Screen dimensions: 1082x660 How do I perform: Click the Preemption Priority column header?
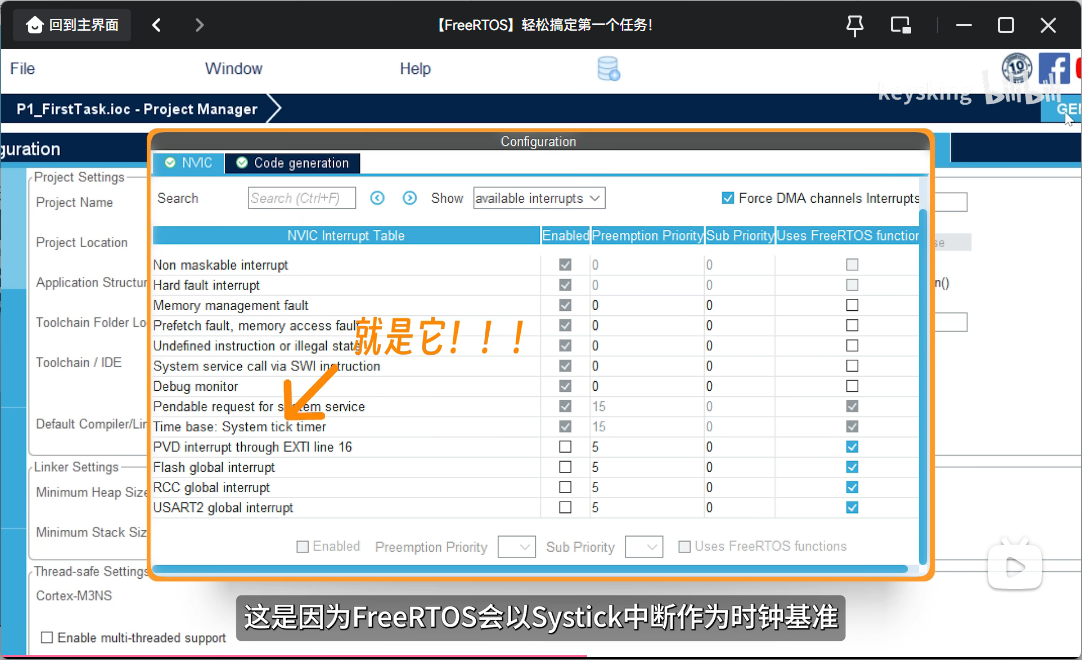click(x=647, y=235)
